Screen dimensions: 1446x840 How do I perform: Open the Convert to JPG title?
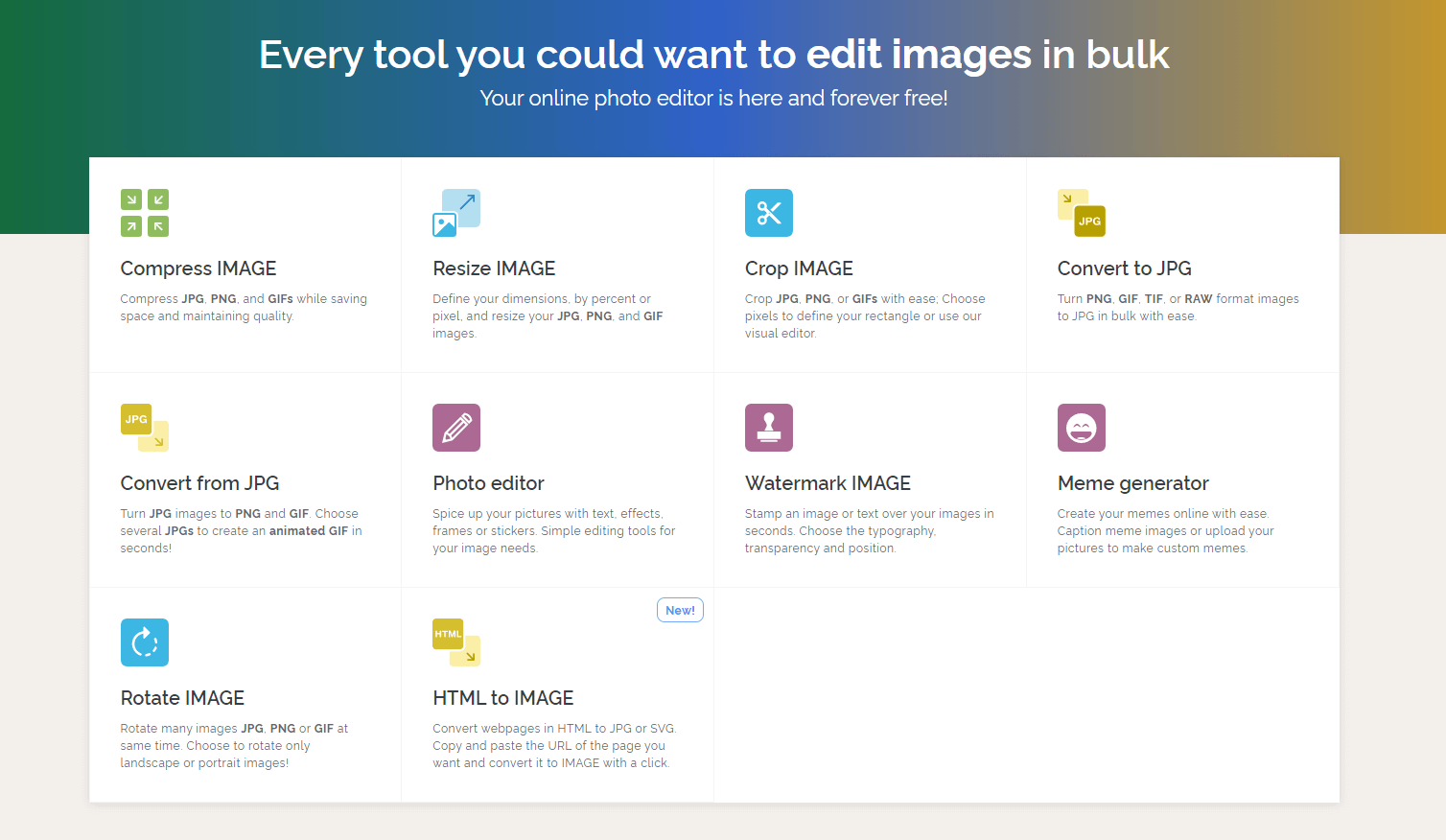point(1125,268)
